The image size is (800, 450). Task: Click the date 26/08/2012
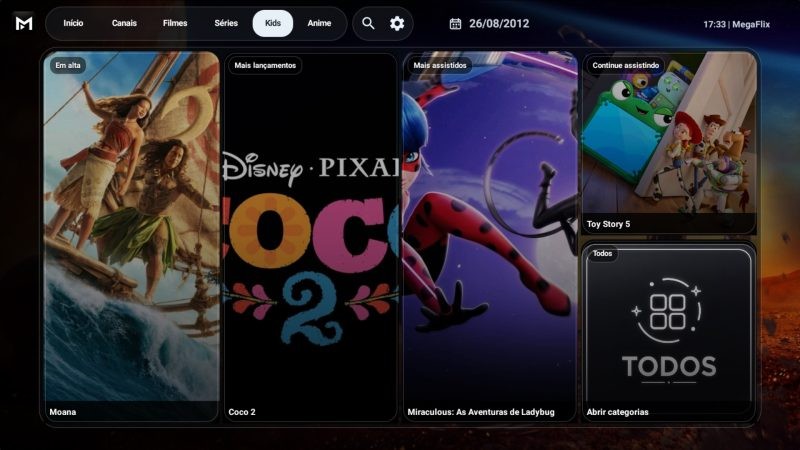click(499, 23)
